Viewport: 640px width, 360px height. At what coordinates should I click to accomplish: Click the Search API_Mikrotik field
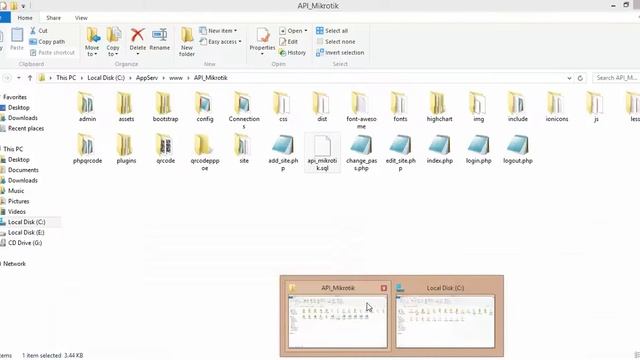point(615,78)
